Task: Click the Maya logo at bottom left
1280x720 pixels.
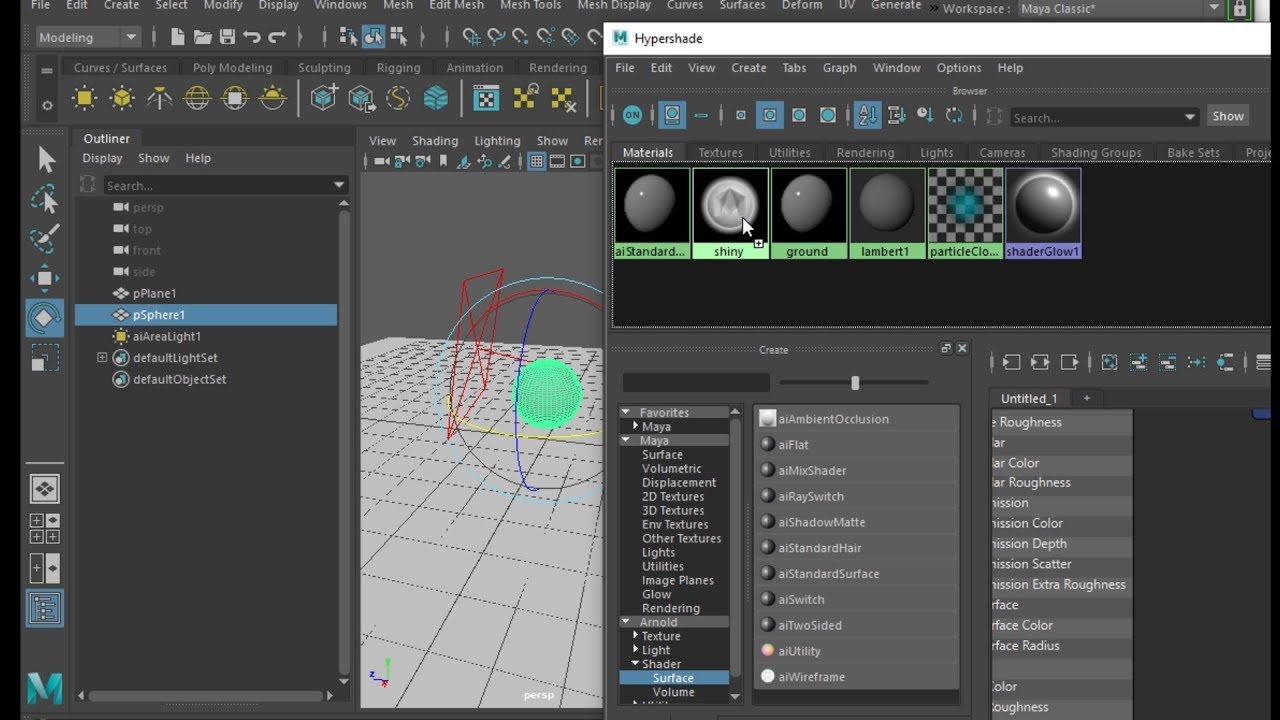Action: click(x=45, y=688)
